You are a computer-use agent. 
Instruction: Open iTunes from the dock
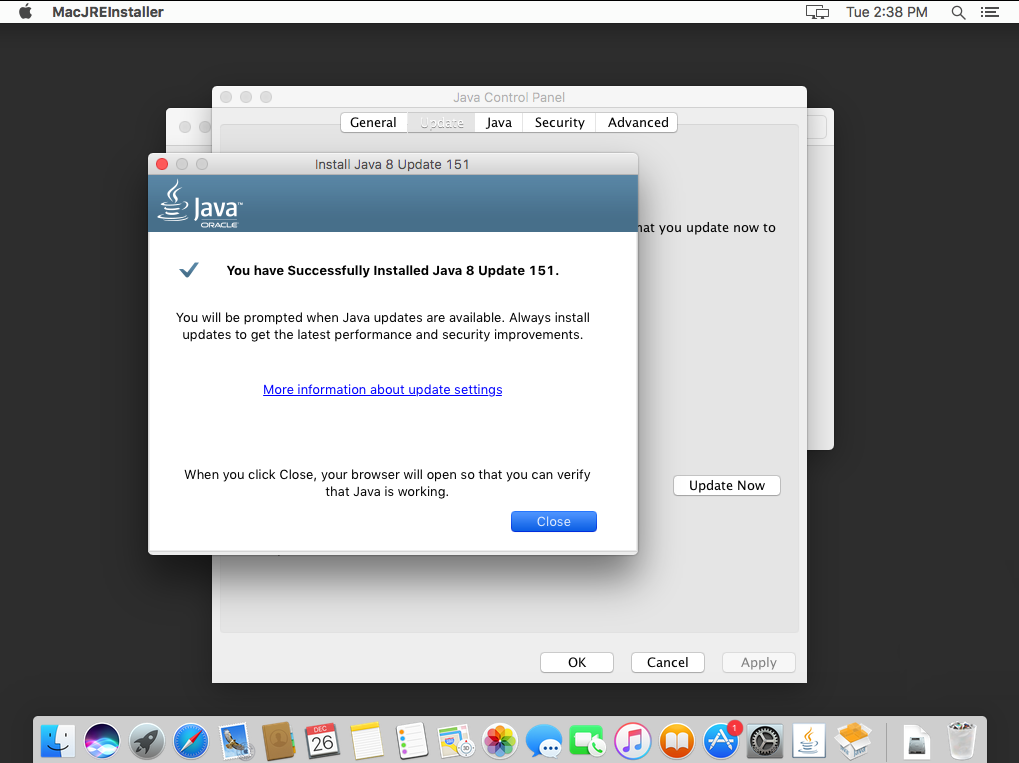point(632,741)
